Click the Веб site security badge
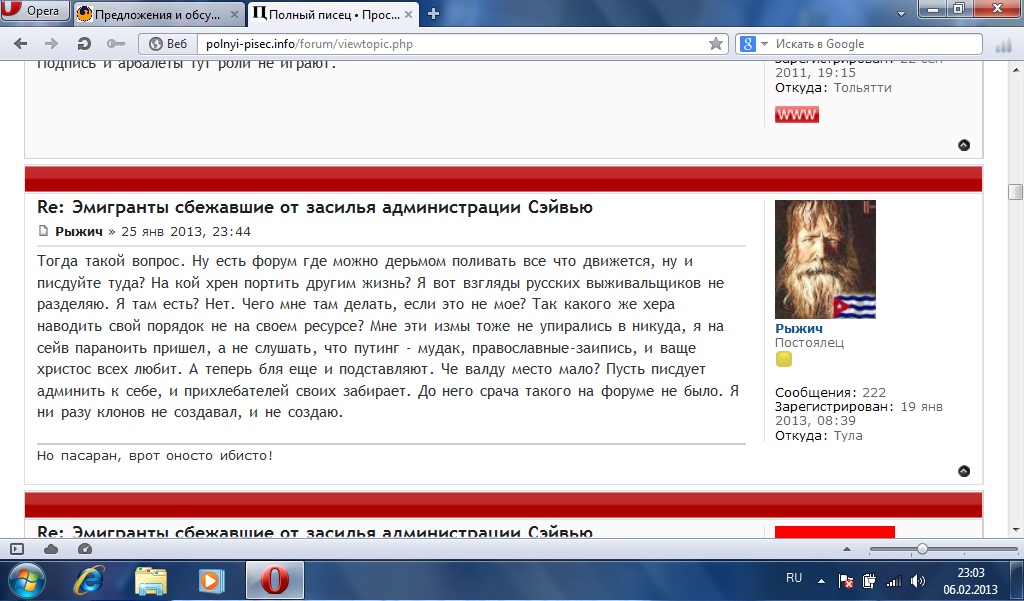This screenshot has width=1024, height=601. [x=168, y=44]
